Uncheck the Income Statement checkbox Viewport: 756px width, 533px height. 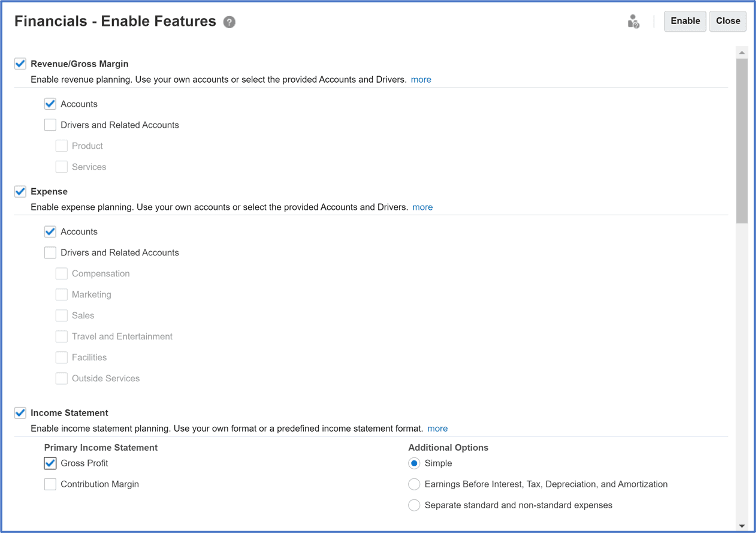[x=20, y=412]
